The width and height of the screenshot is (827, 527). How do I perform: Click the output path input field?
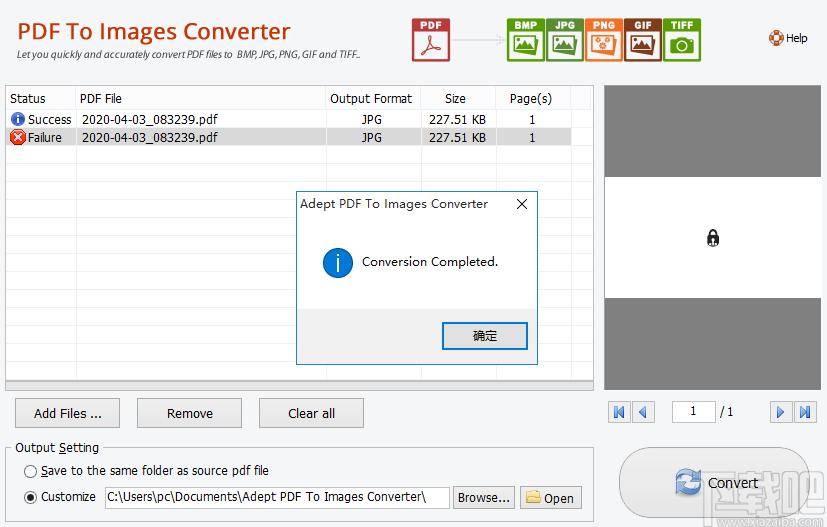[277, 497]
